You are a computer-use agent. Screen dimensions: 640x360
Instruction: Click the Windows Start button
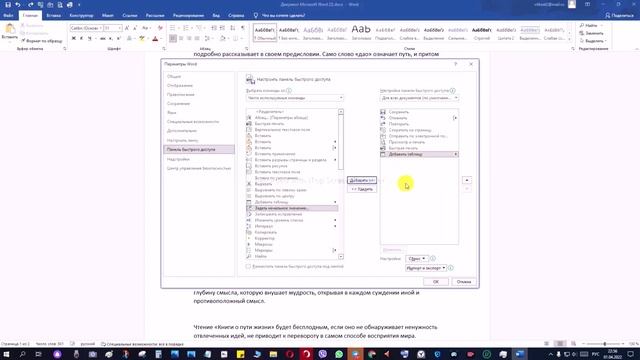tap(7, 354)
